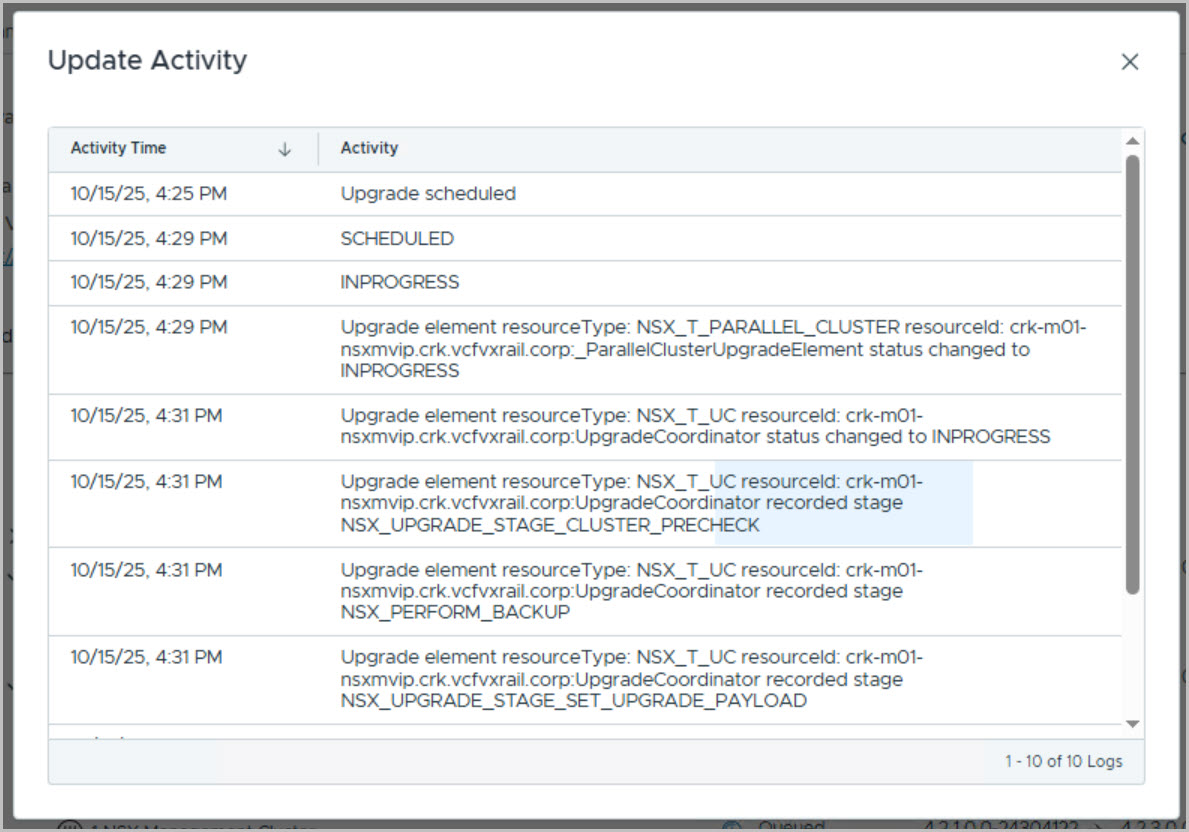Image resolution: width=1189 pixels, height=832 pixels.
Task: Select the SCHEDULED activity row
Action: (397, 239)
